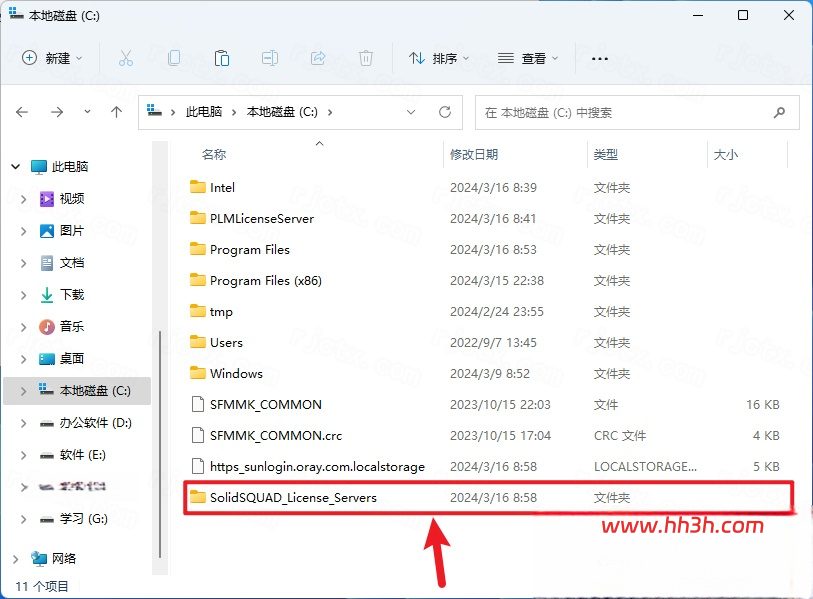Click the navigation pane vertical scrollbar
813x599 pixels.
(x=160, y=443)
